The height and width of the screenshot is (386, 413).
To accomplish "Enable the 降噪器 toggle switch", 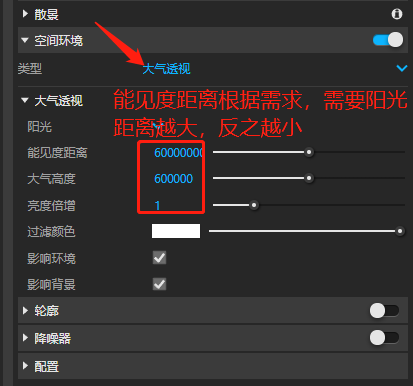I will 384,338.
